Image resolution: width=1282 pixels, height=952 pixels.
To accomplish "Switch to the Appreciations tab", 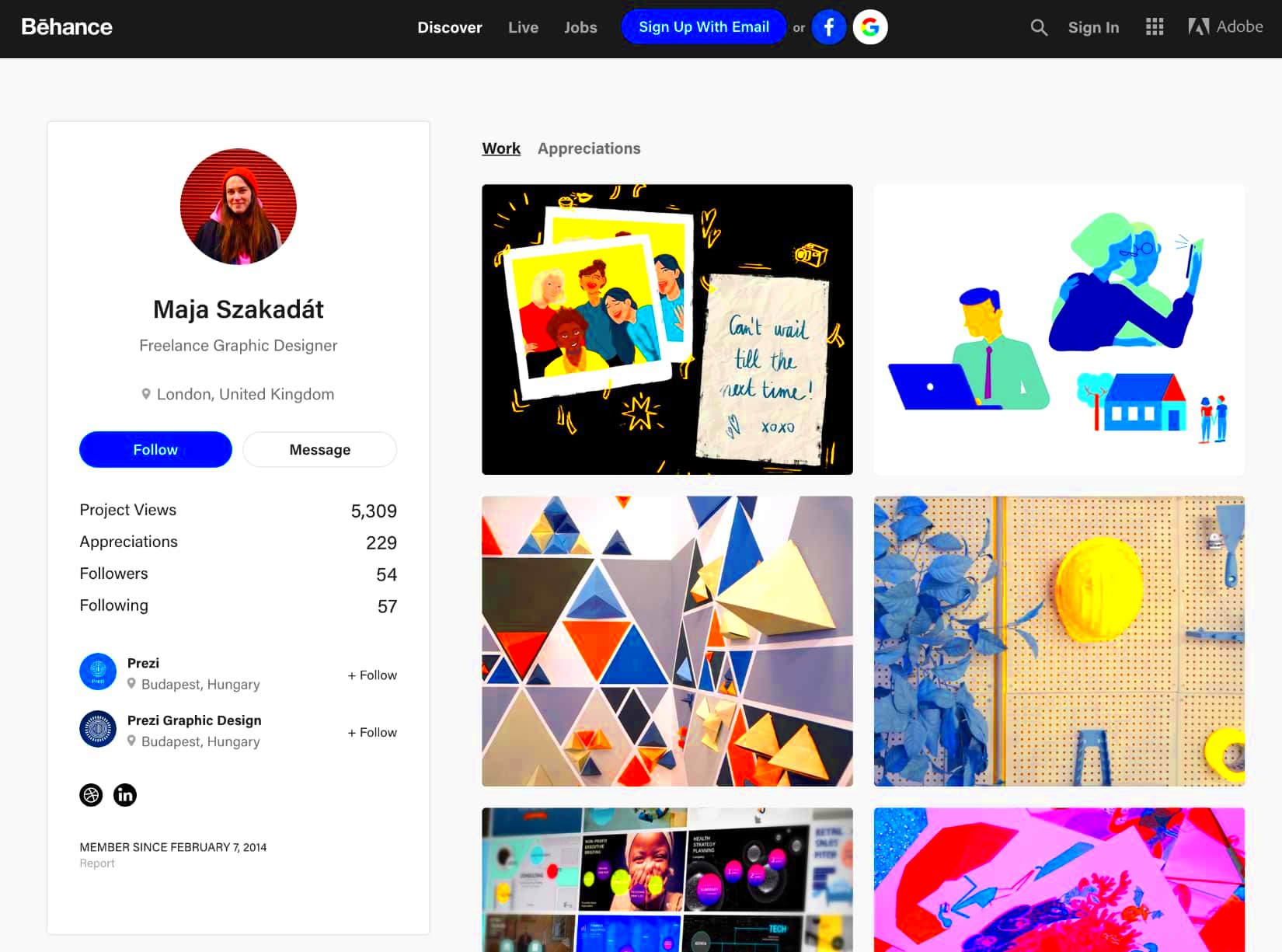I will (x=589, y=148).
